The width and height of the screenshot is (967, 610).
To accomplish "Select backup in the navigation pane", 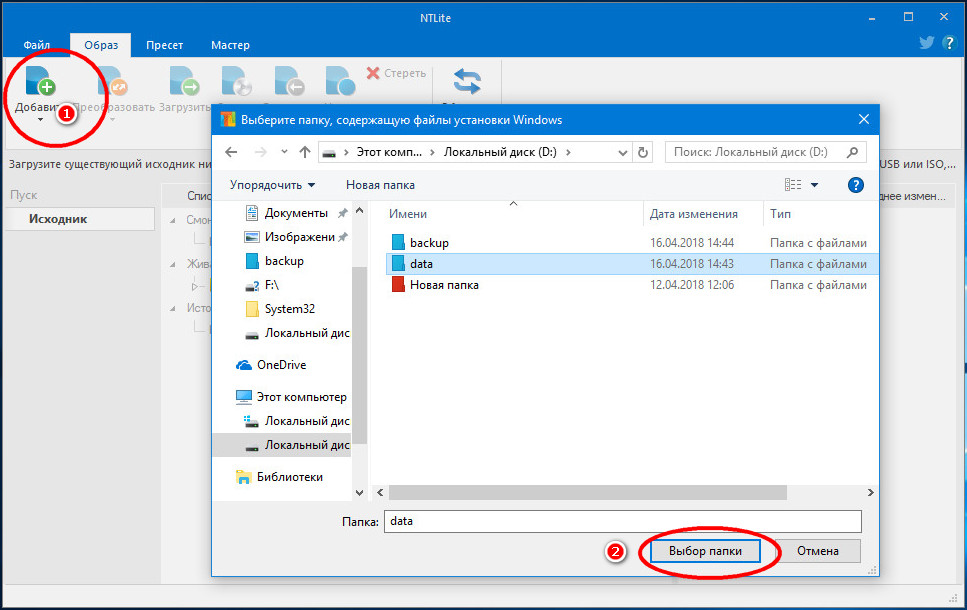I will (274, 261).
